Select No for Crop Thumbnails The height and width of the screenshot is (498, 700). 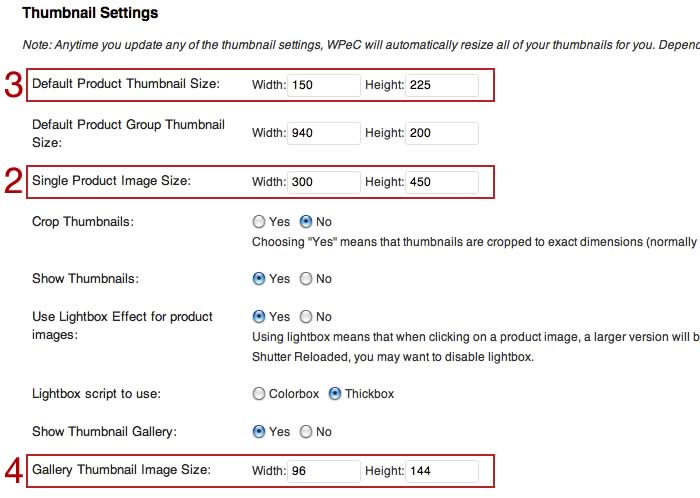point(307,222)
